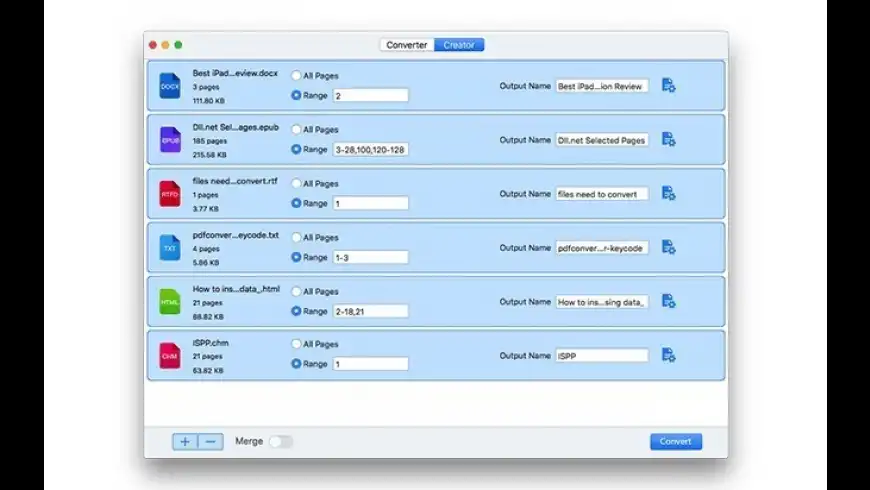Click the range field containing 2
This screenshot has width=870, height=490.
(x=371, y=95)
